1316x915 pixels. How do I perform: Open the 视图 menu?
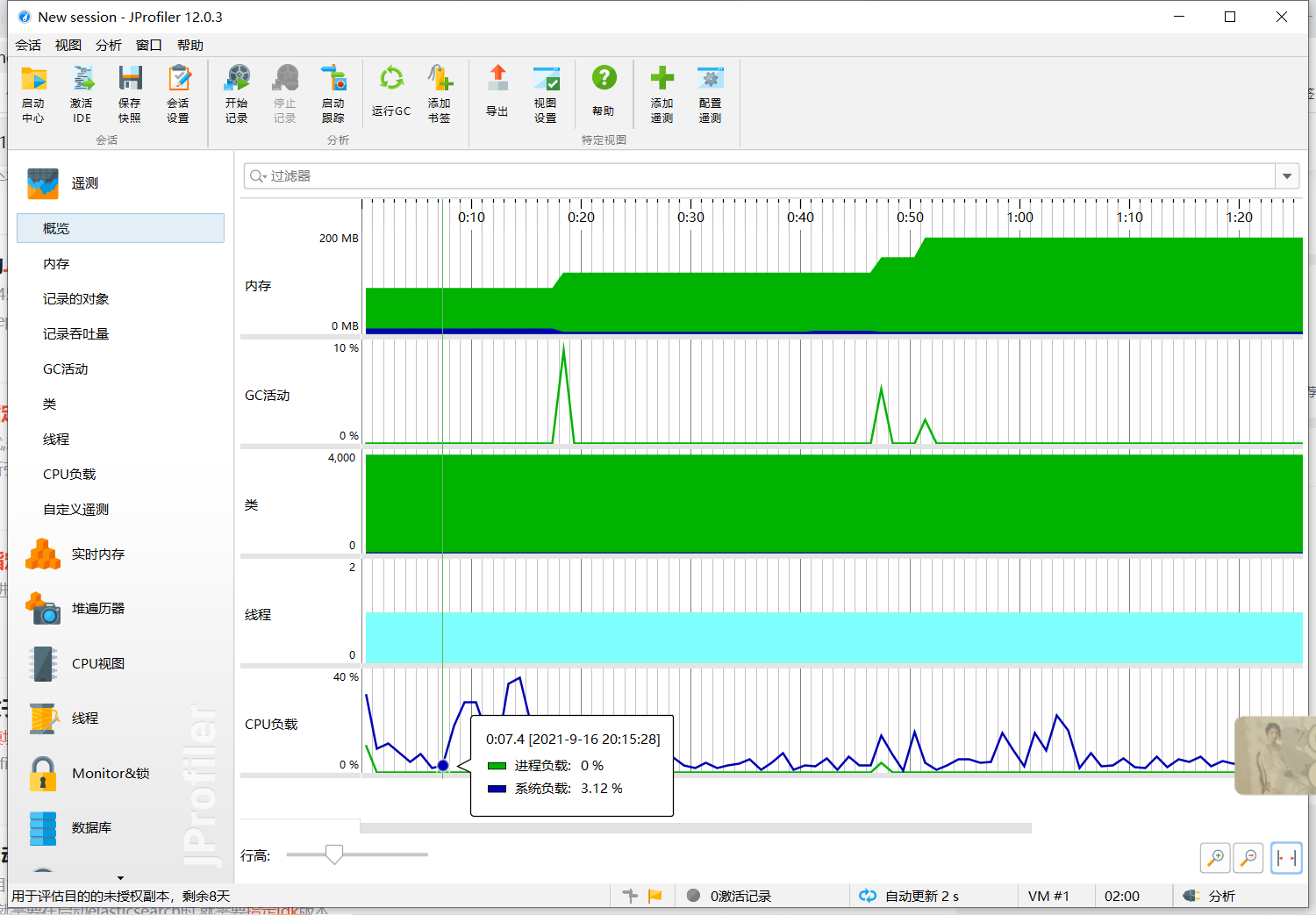coord(68,45)
